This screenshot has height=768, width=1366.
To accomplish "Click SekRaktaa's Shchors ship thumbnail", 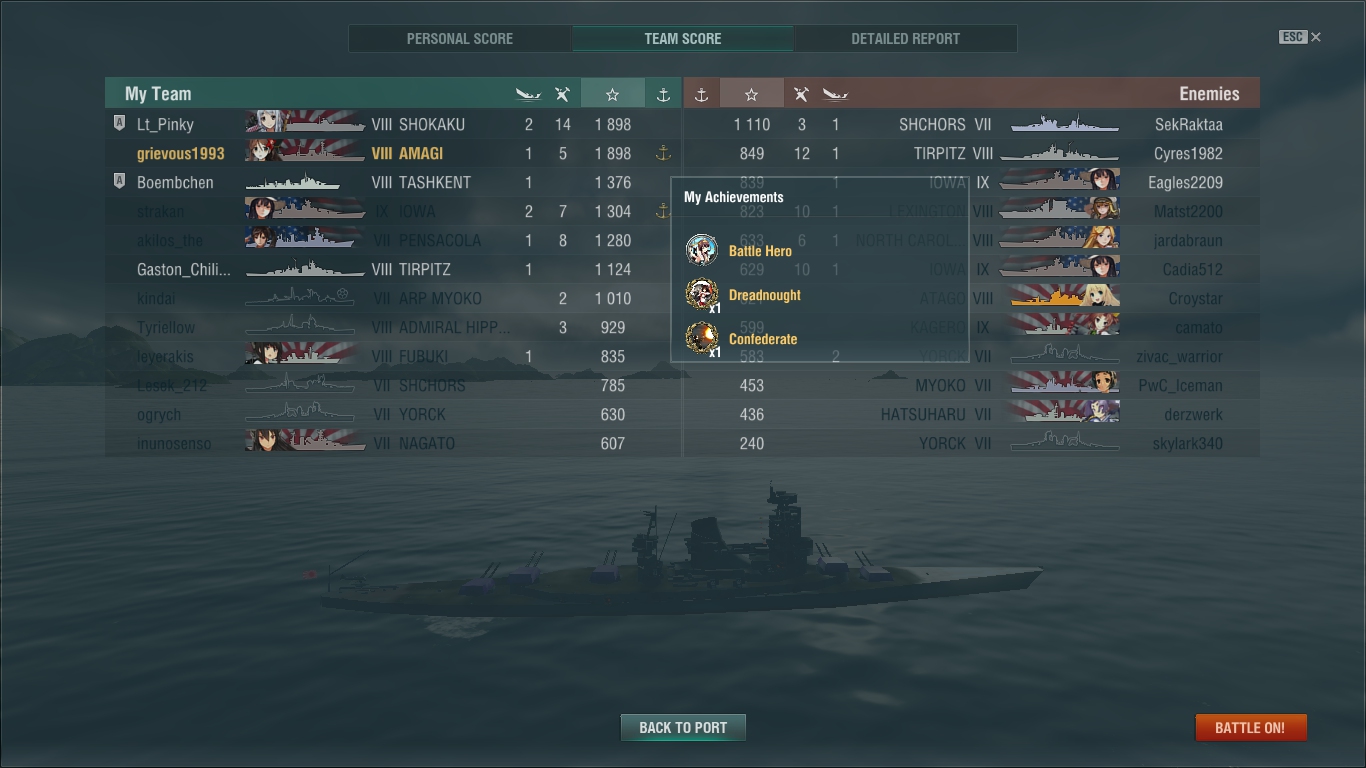I will point(1064,124).
